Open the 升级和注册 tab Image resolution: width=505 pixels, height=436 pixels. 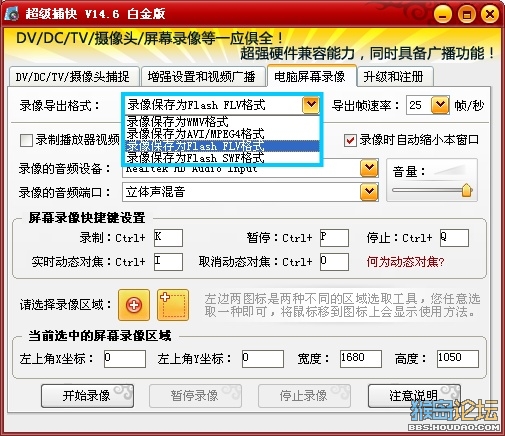(393, 77)
